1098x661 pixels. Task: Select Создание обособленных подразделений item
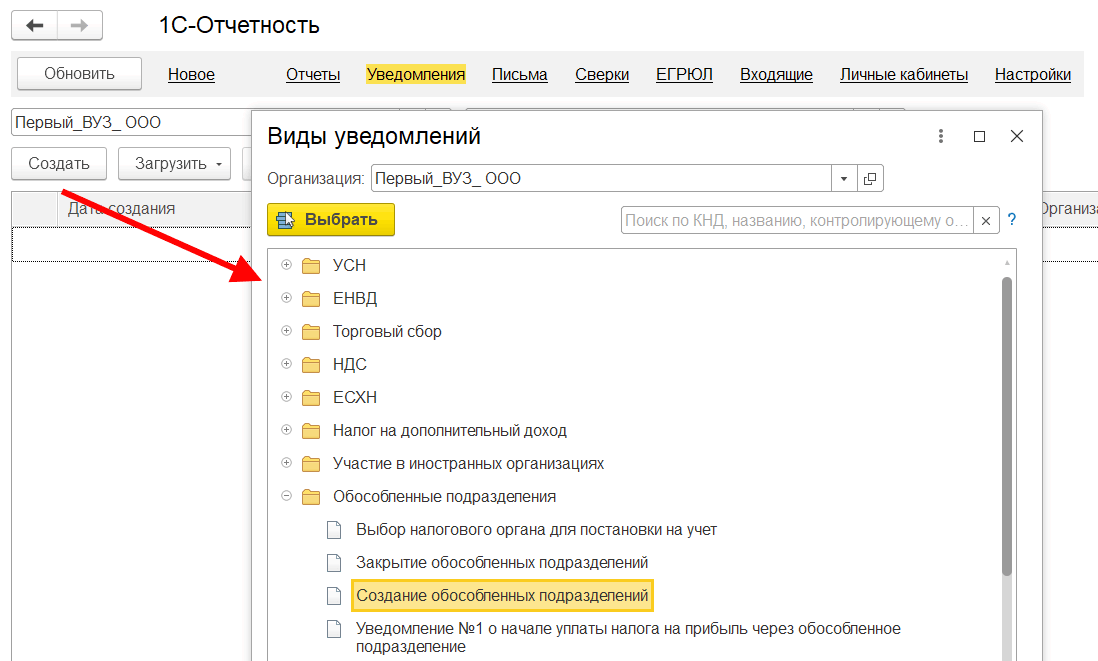pyautogui.click(x=502, y=596)
